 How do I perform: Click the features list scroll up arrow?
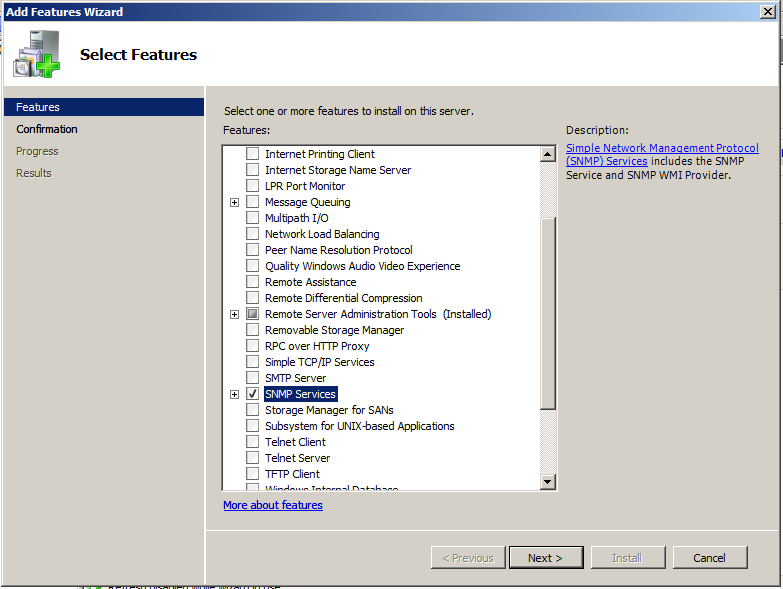click(548, 154)
